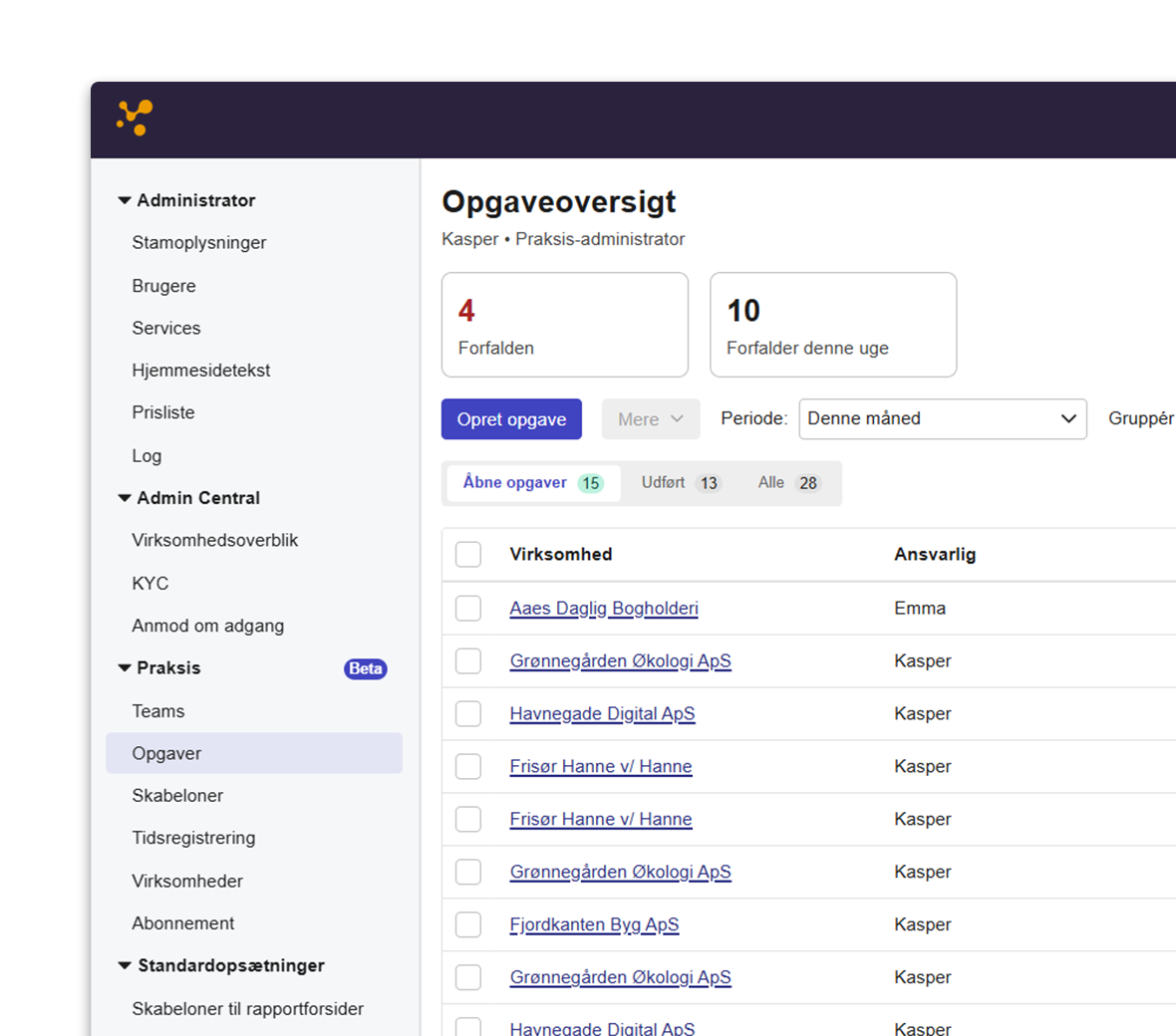Viewport: 1176px width, 1036px height.
Task: Switch to the Alle tab
Action: tap(788, 483)
